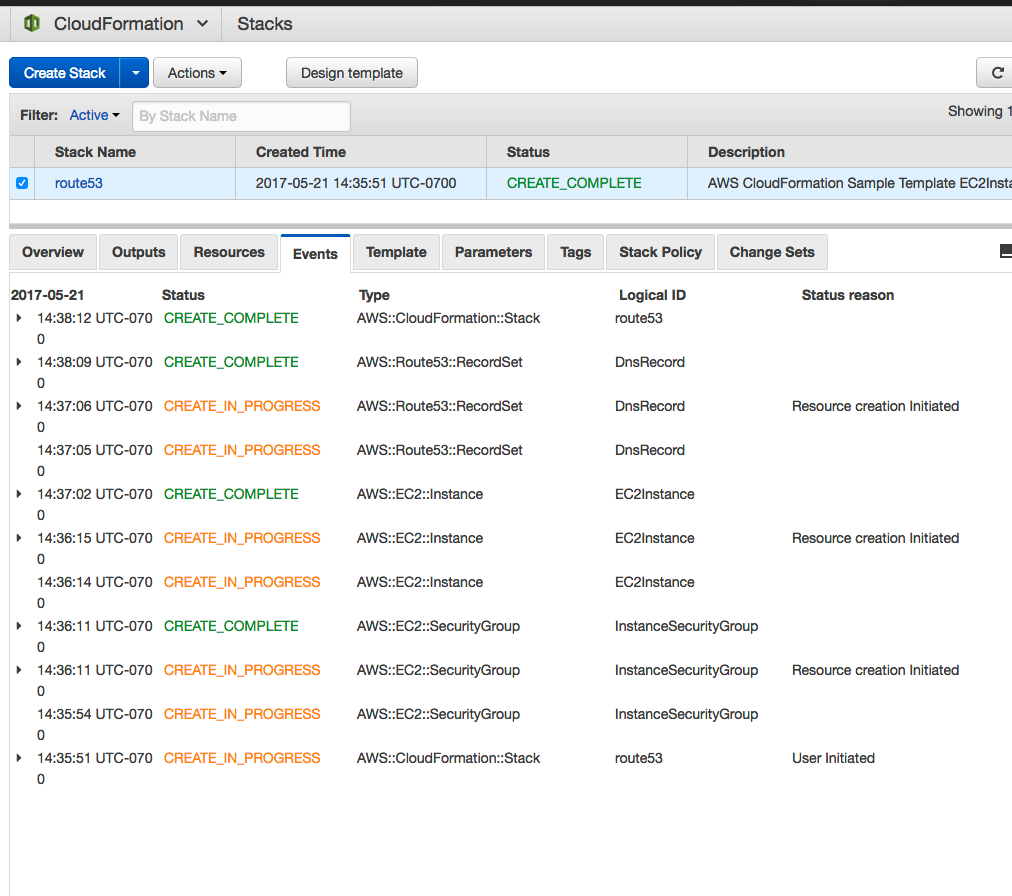The height and width of the screenshot is (896, 1012).
Task: Click the Stacks heading in the top bar
Action: pyautogui.click(x=265, y=24)
